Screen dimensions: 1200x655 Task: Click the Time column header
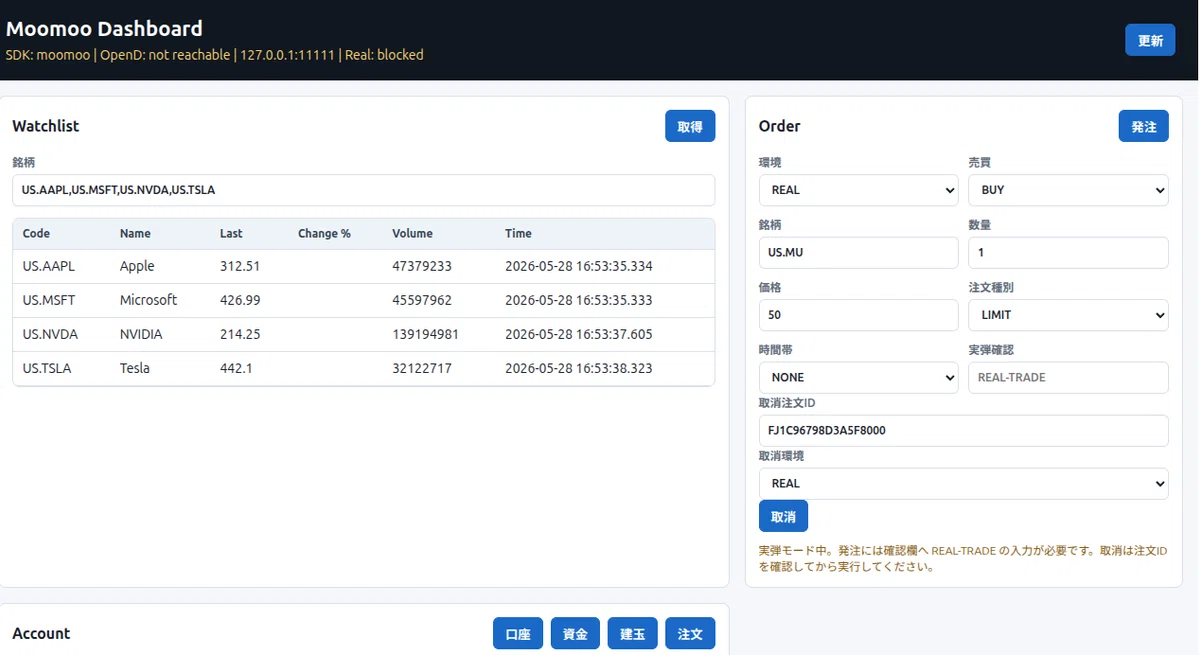[x=518, y=233]
